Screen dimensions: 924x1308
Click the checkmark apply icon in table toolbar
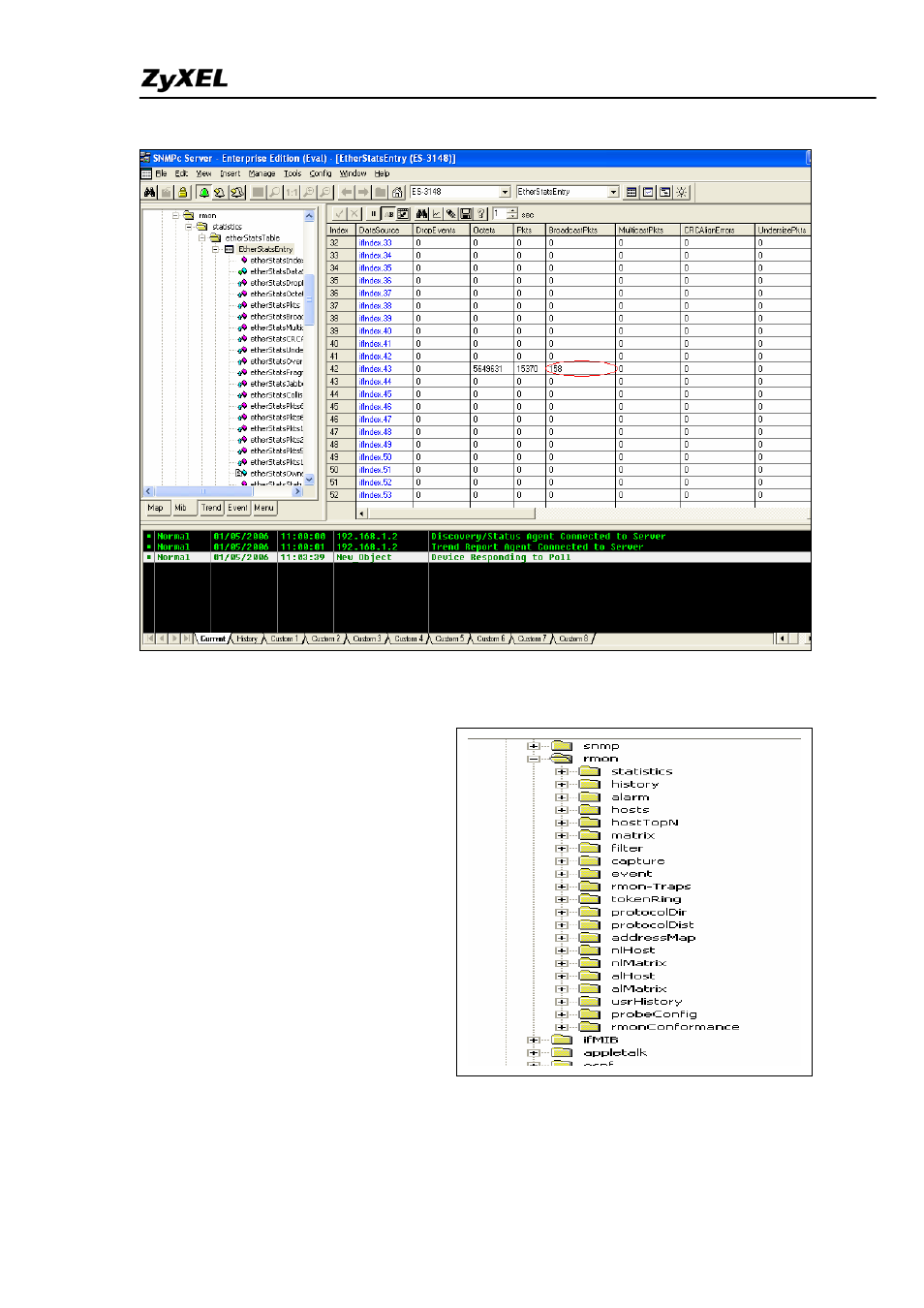pos(339,214)
